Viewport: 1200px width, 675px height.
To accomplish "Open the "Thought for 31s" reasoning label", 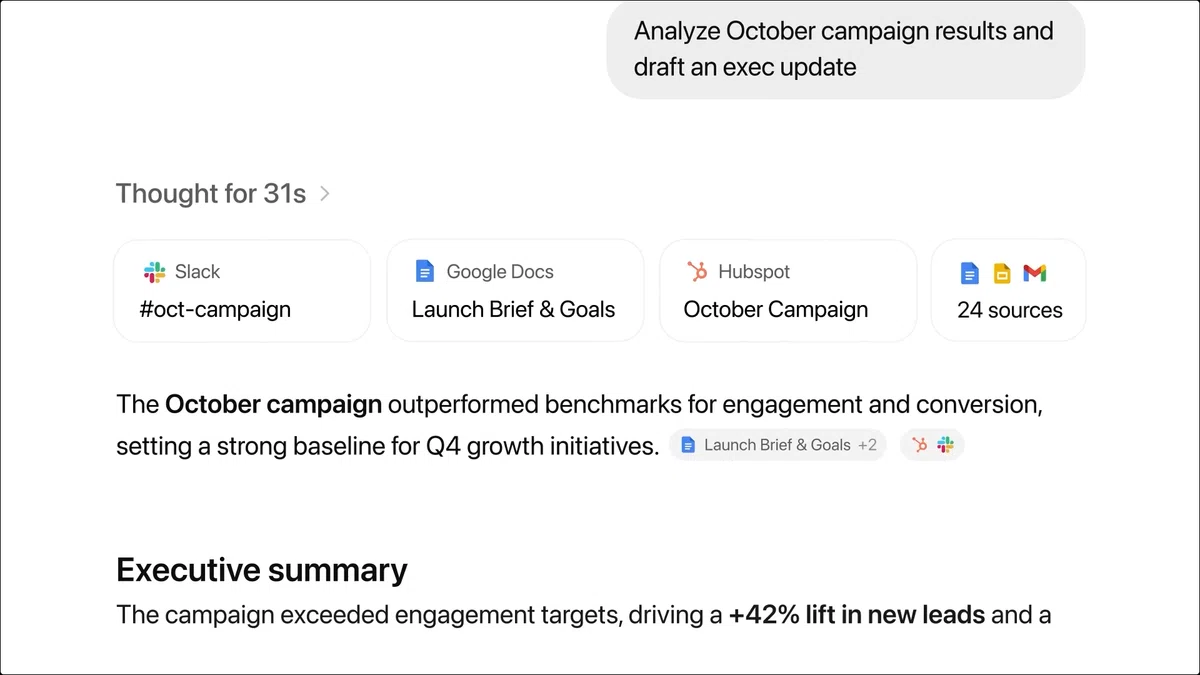I will (x=211, y=193).
